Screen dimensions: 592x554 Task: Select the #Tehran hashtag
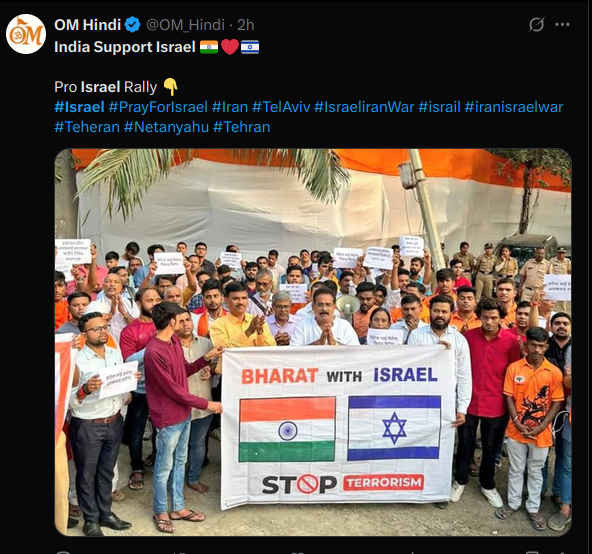click(x=242, y=127)
